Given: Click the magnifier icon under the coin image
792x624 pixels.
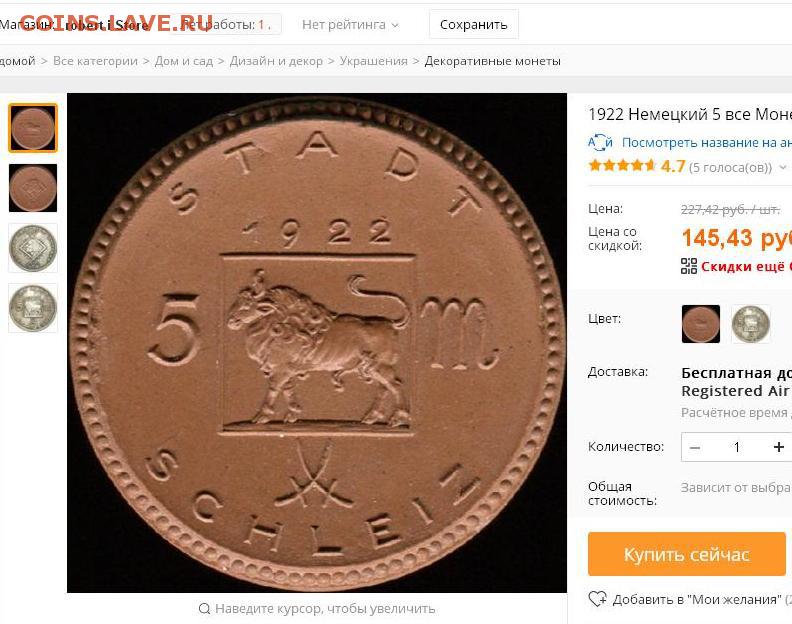Looking at the screenshot, I should point(204,608).
